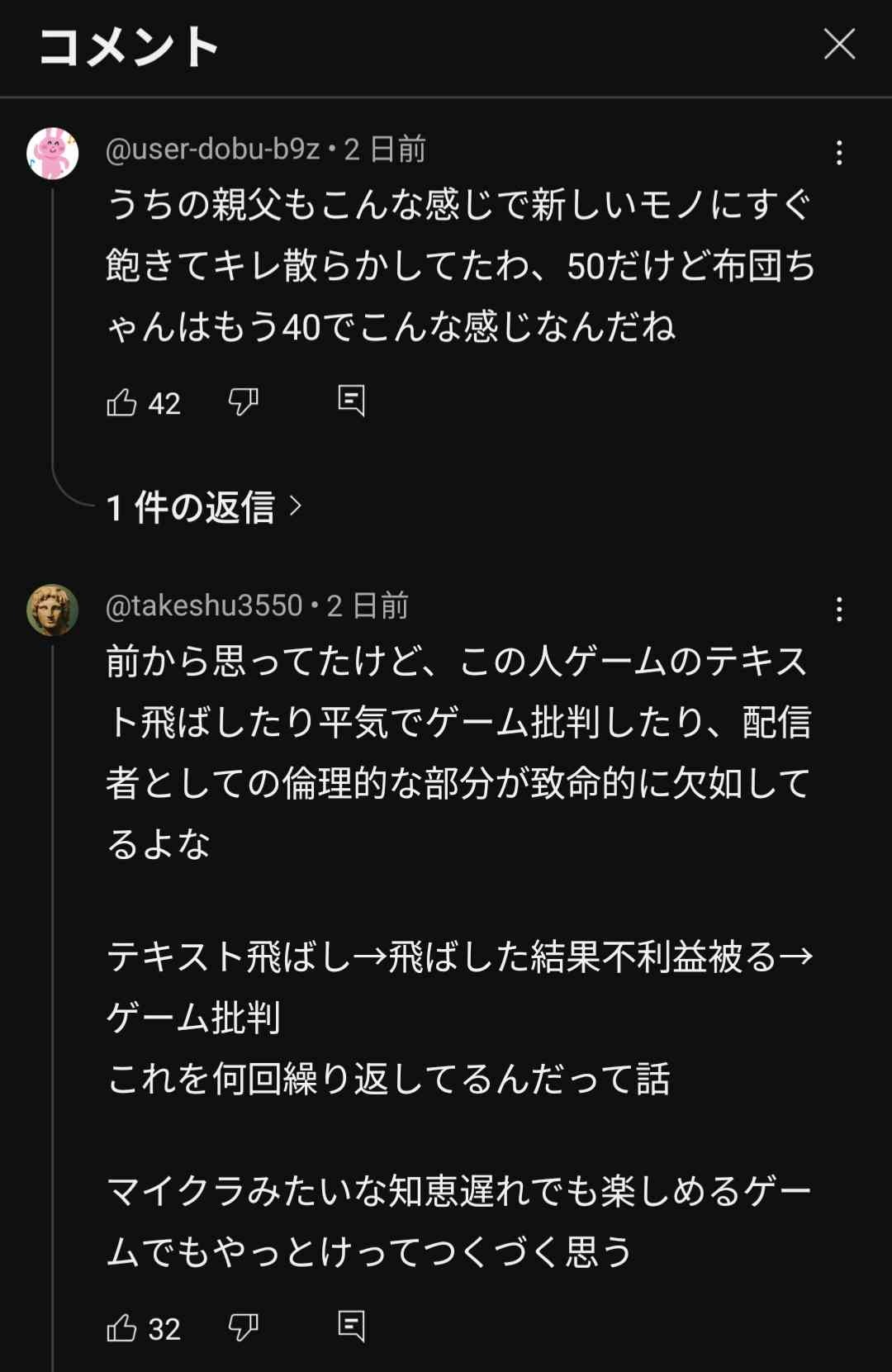Click the 2 日前 timestamp on first comment
The width and height of the screenshot is (892, 1372).
coord(385,150)
